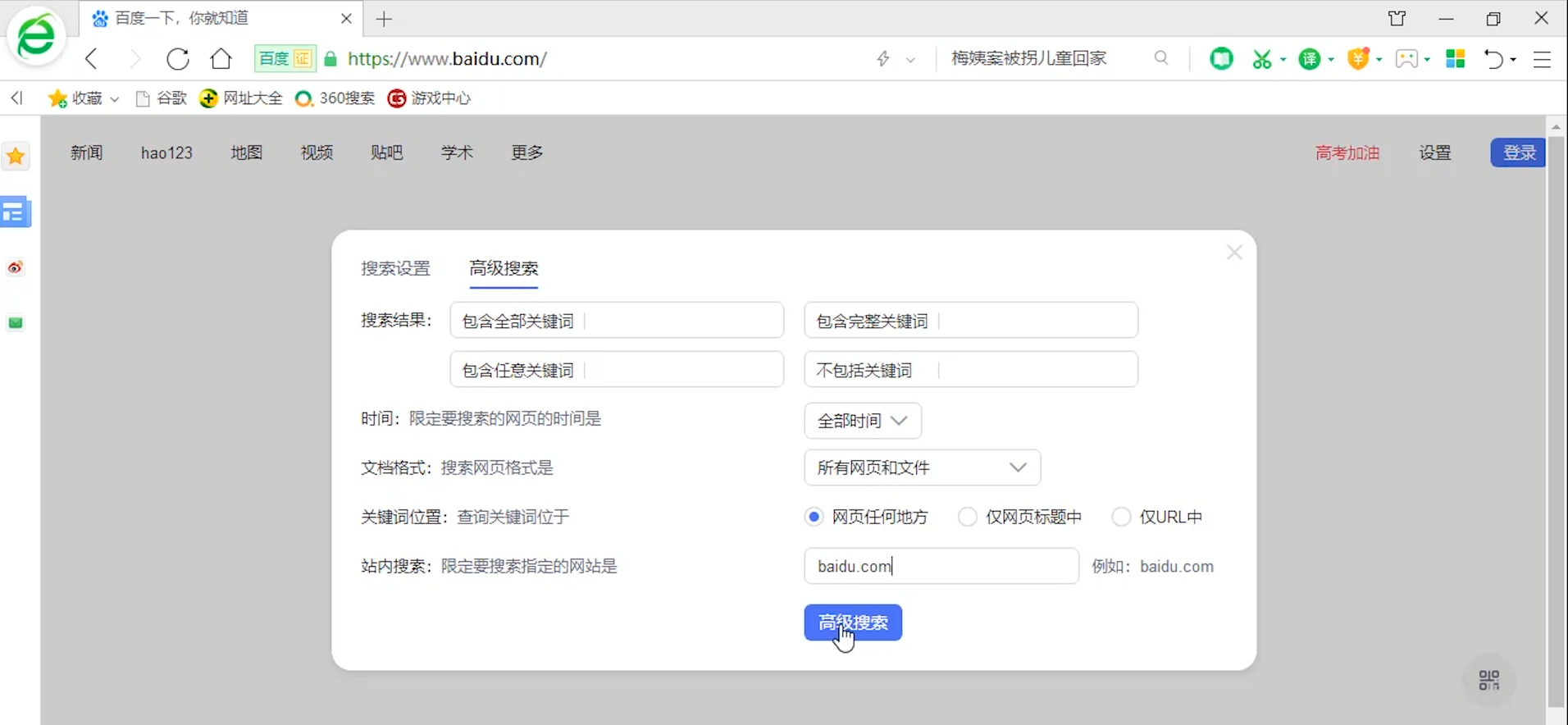Open the browser hamburger menu
Image resolution: width=1568 pixels, height=725 pixels.
[x=1542, y=59]
